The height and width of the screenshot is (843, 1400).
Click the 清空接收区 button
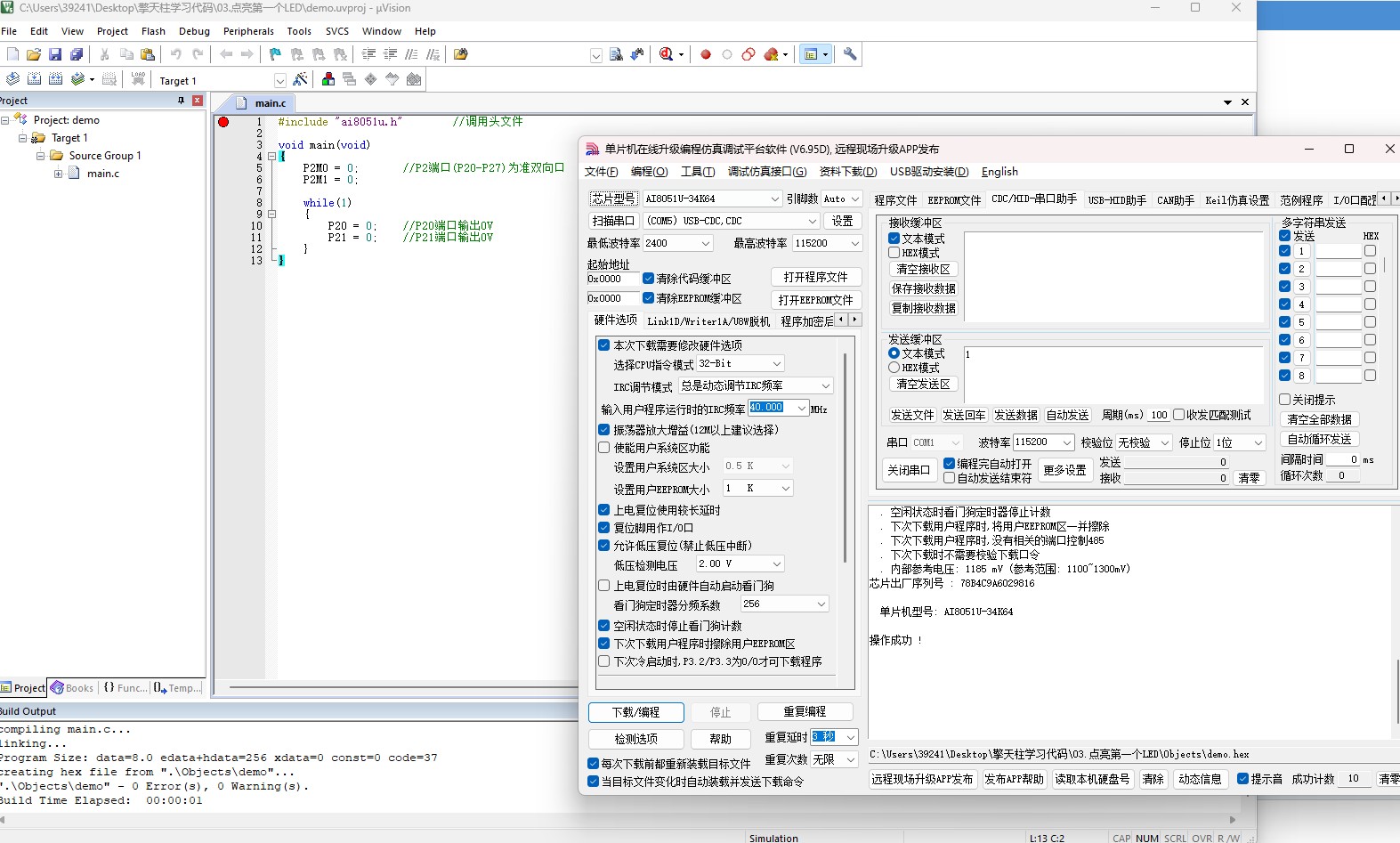[923, 269]
